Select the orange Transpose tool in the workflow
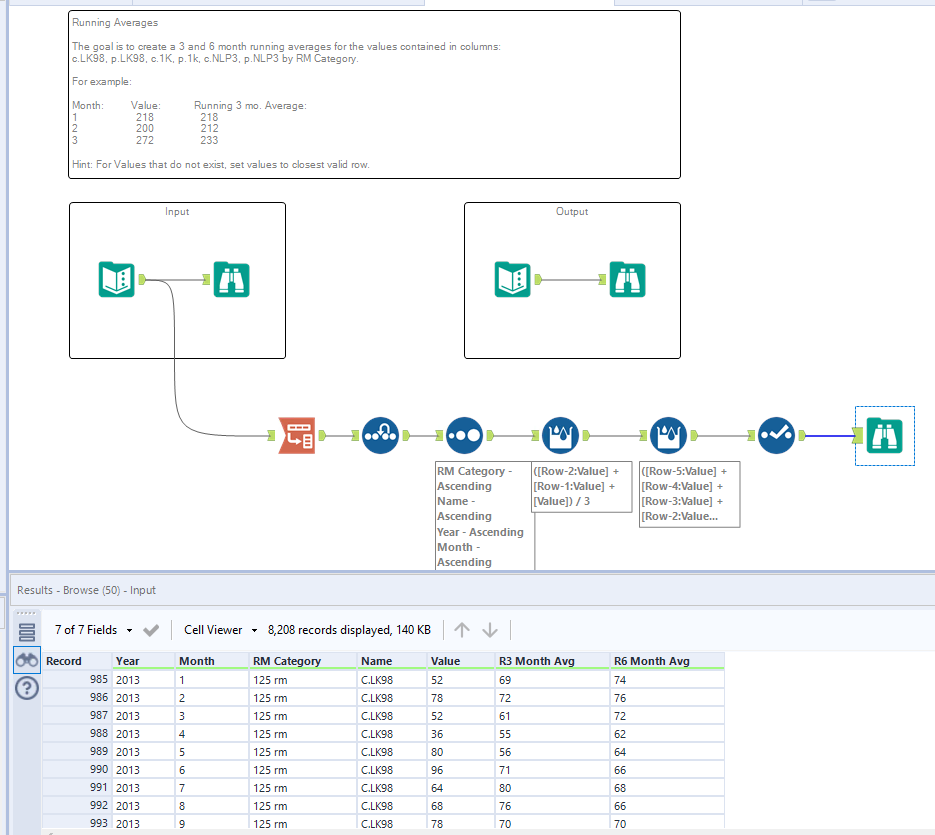The height and width of the screenshot is (835, 935). 297,435
